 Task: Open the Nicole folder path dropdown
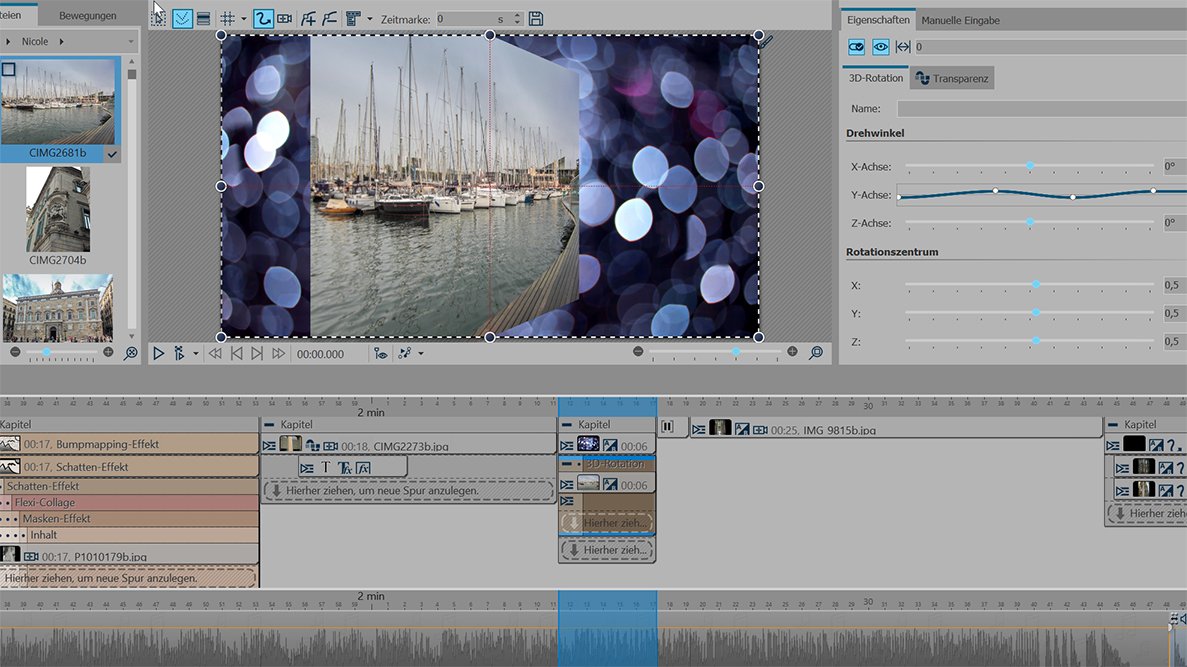tap(133, 42)
